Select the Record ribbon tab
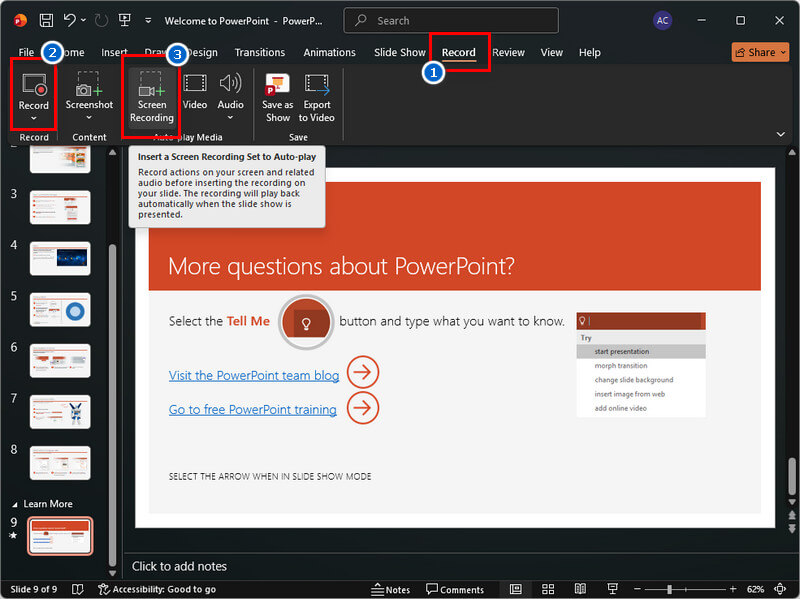Image resolution: width=800 pixels, height=599 pixels. pos(459,52)
